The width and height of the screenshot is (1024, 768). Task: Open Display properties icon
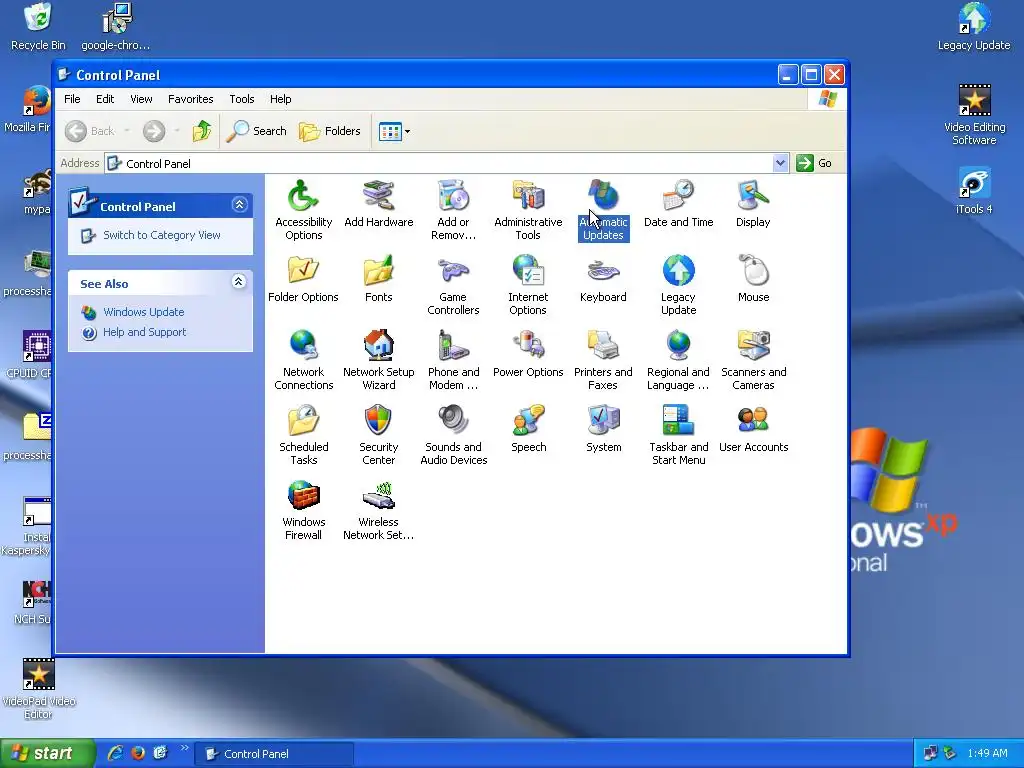[753, 204]
